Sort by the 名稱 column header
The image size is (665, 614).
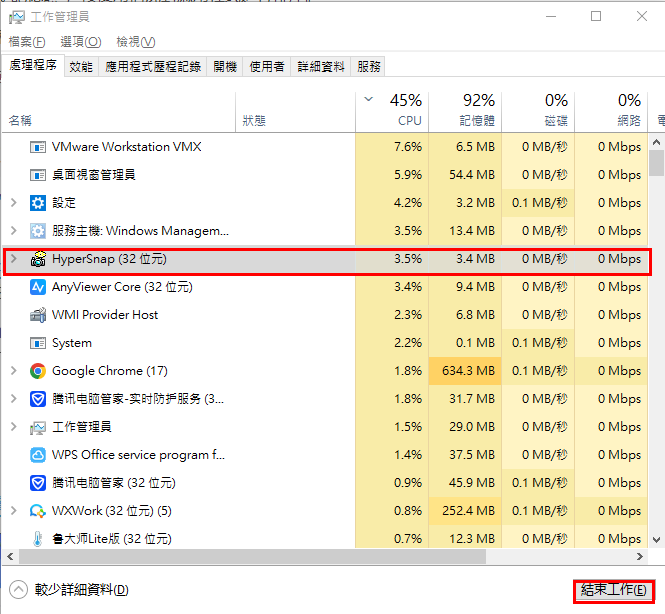[119, 111]
